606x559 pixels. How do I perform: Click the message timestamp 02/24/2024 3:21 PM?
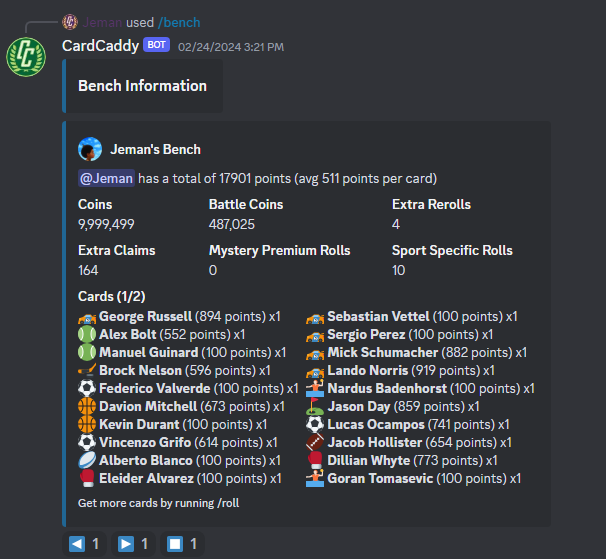coord(231,46)
